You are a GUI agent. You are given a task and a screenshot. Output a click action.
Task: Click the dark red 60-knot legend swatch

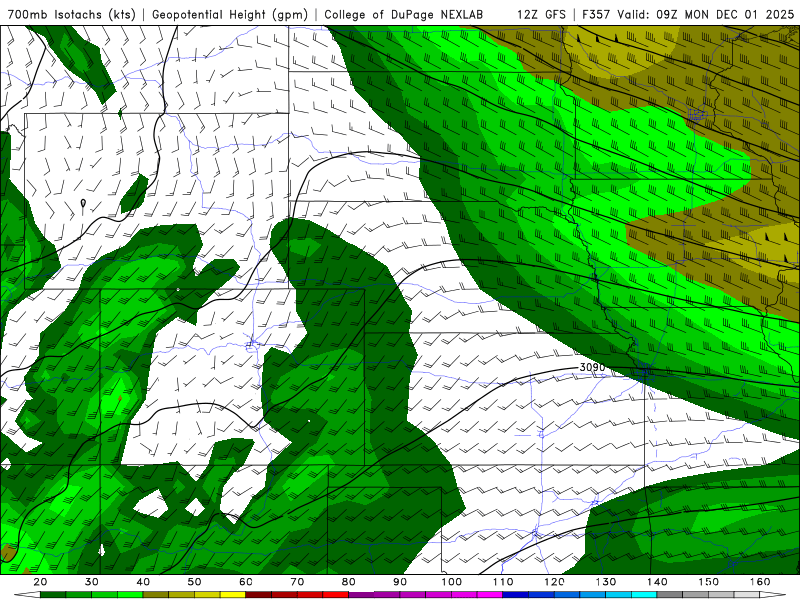[259, 595]
